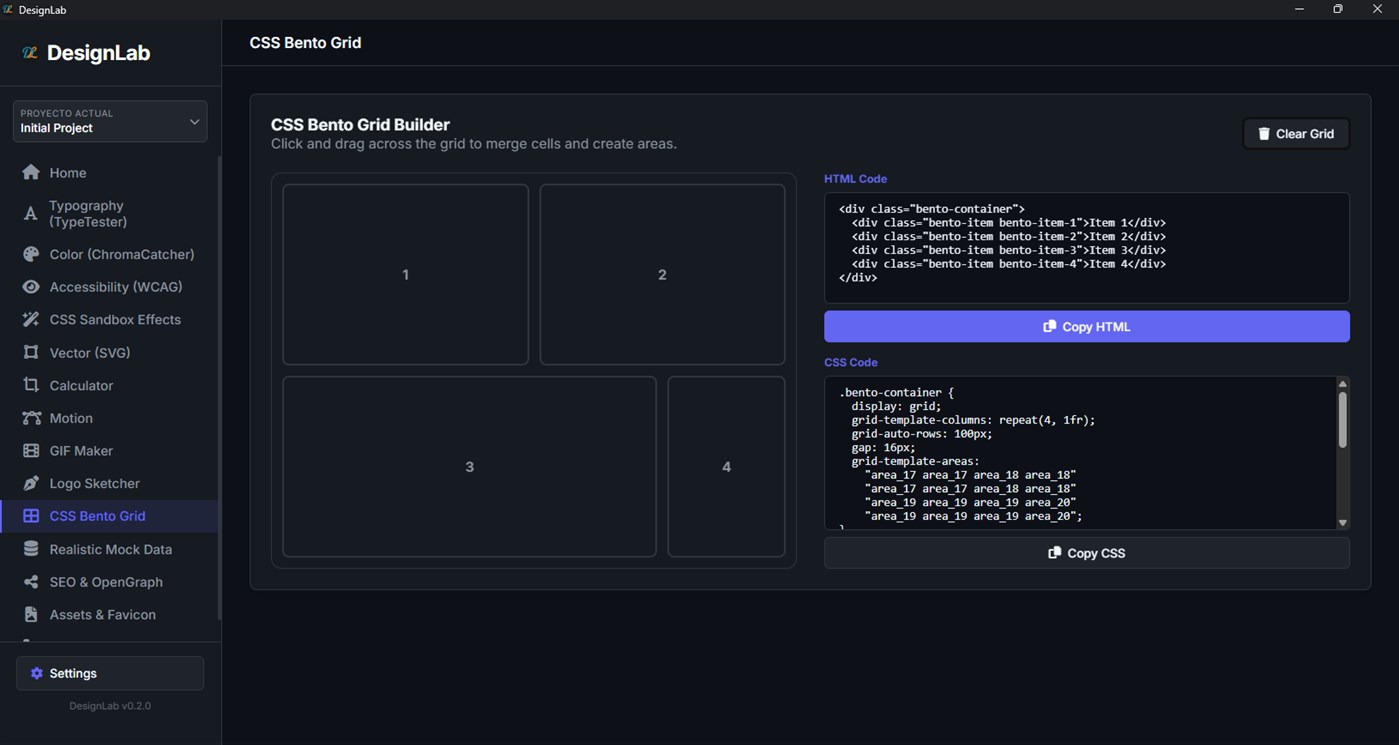Click the Motion bezier icon
Screen dimensions: 1399x745
click(x=31, y=418)
